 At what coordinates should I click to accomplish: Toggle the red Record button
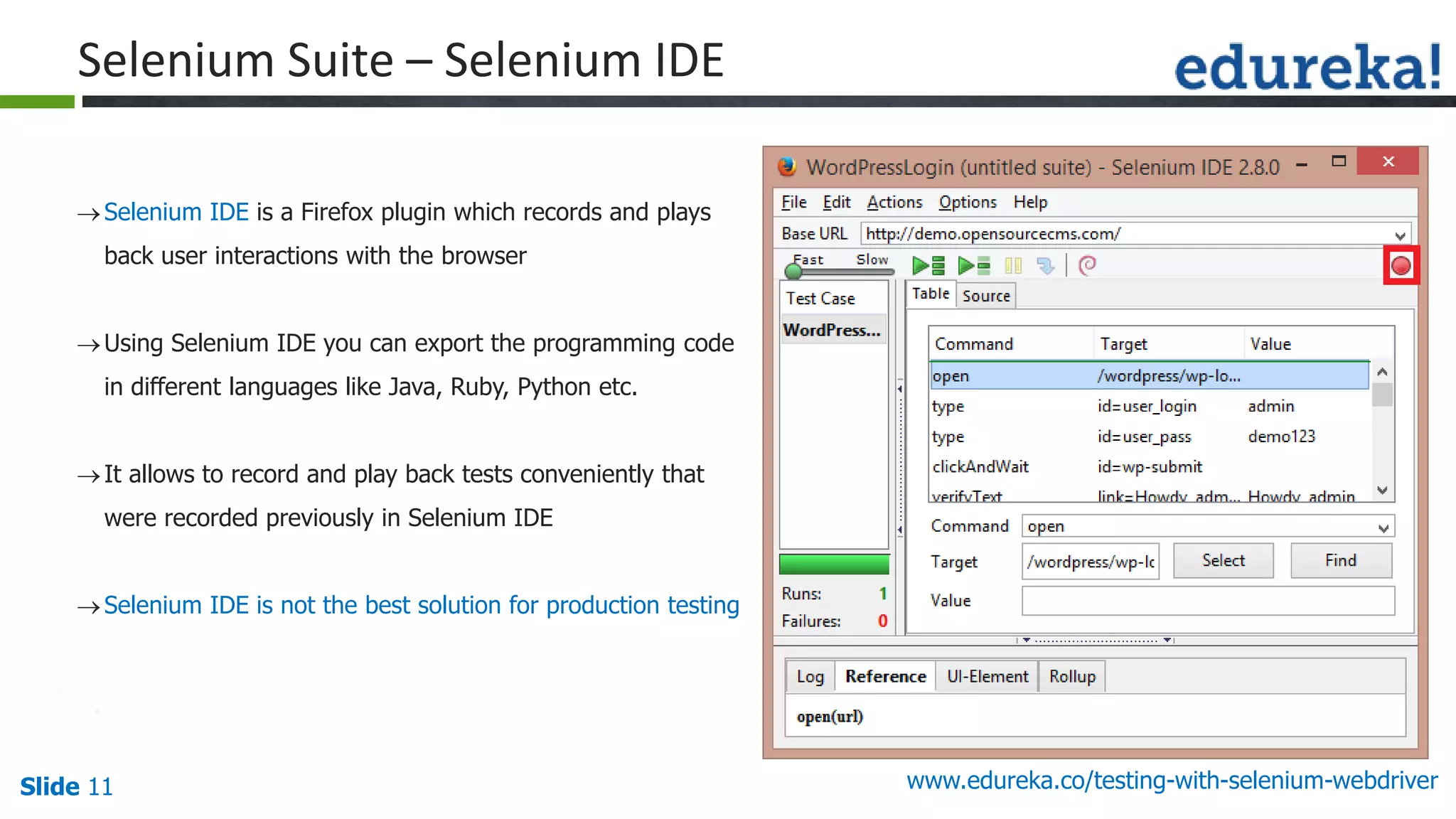coord(1401,266)
